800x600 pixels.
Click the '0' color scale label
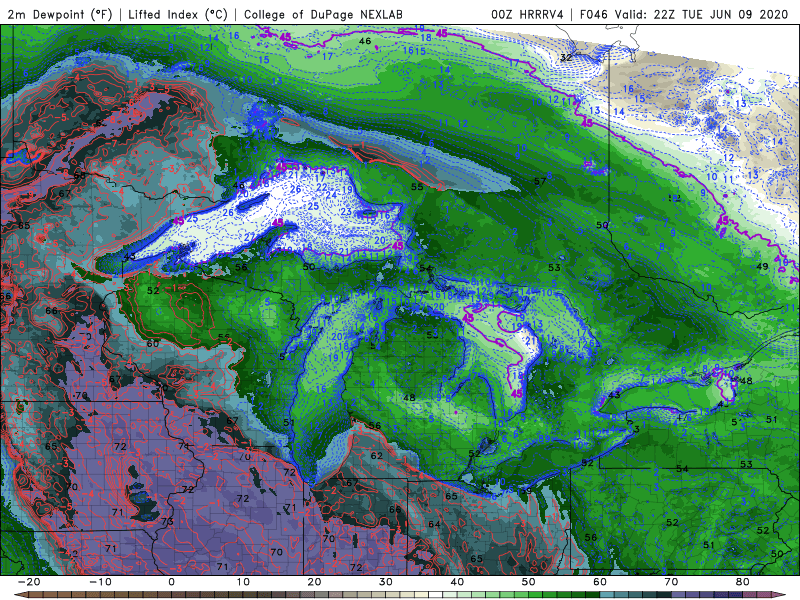point(171,582)
